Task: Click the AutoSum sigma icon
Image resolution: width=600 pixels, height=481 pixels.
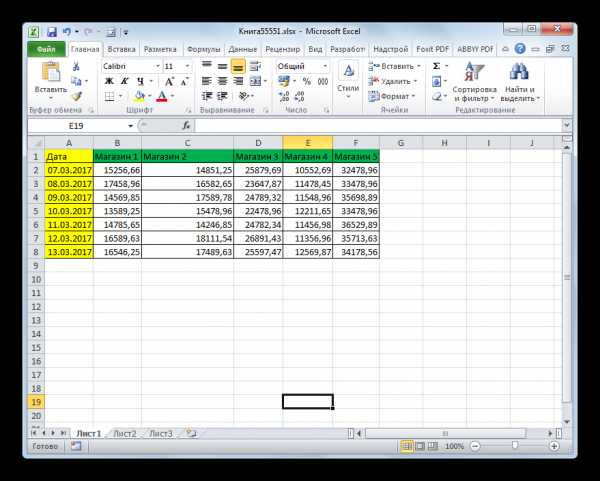Action: [x=436, y=66]
